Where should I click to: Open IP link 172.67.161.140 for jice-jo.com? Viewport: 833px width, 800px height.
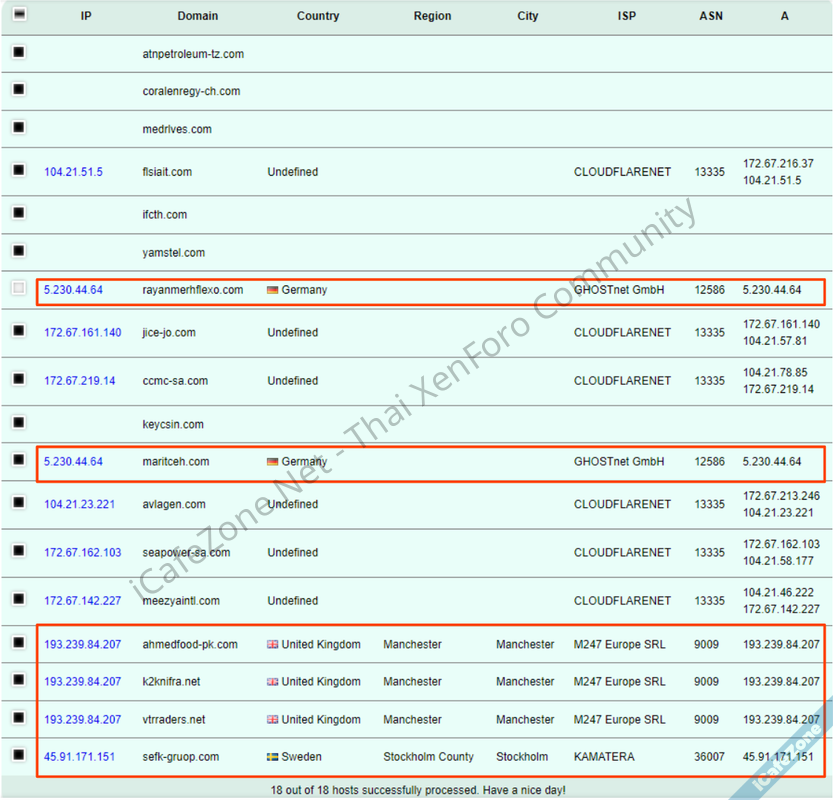click(x=82, y=333)
